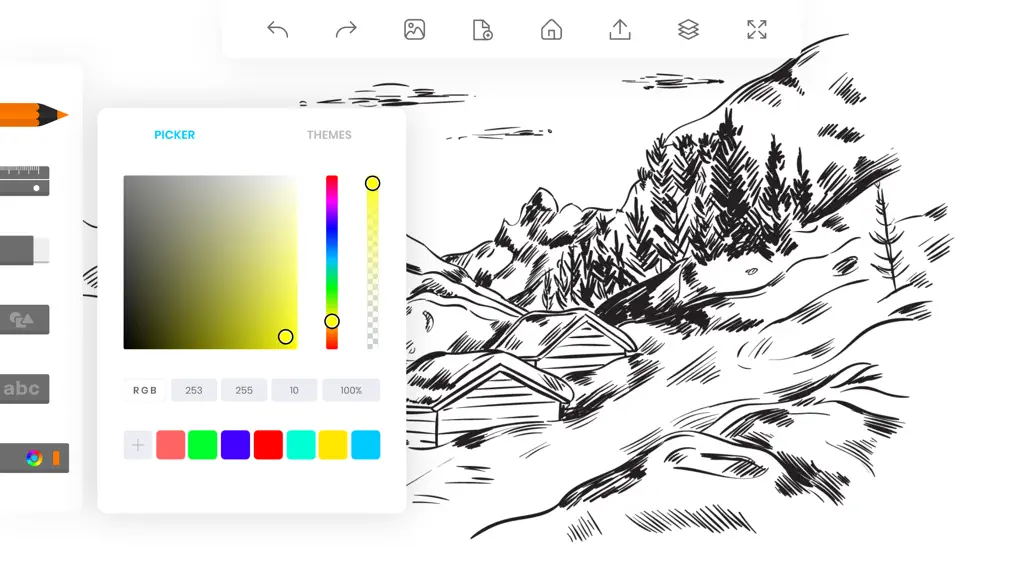Select the eraser tool
Image resolution: width=1024 pixels, height=576 pixels.
25,250
